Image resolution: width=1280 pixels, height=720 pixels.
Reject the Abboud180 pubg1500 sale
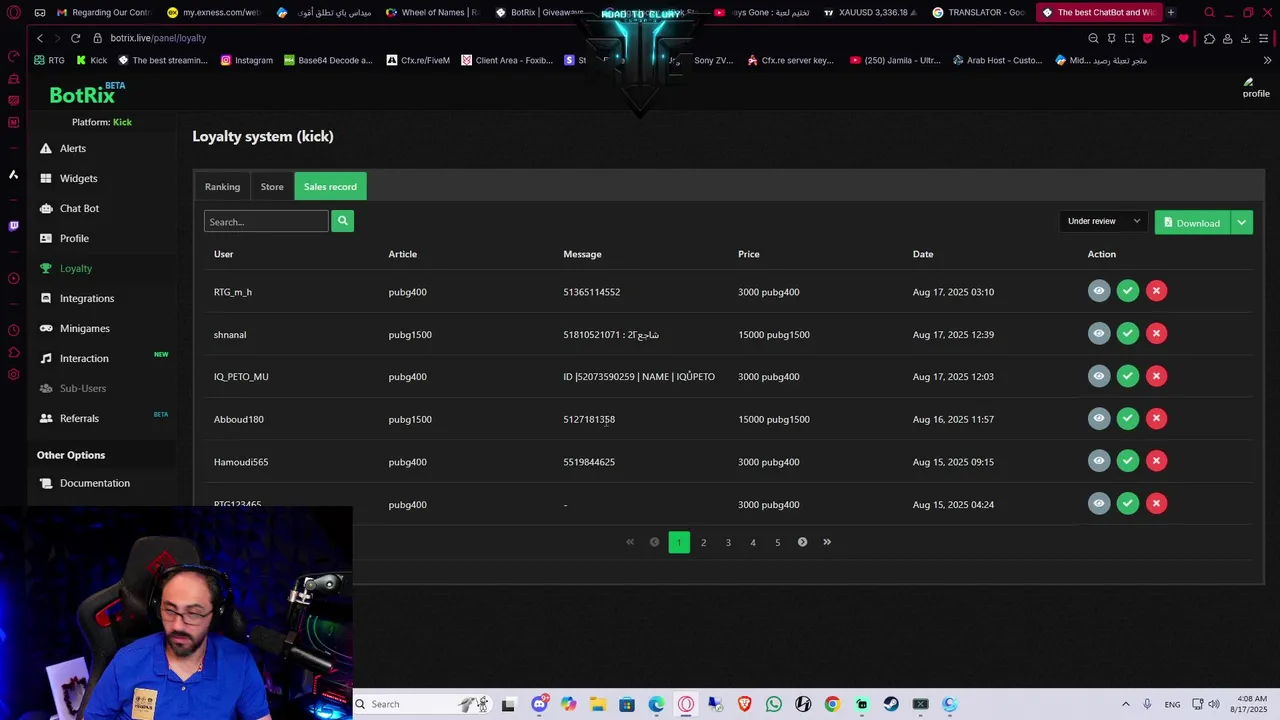click(x=1156, y=419)
